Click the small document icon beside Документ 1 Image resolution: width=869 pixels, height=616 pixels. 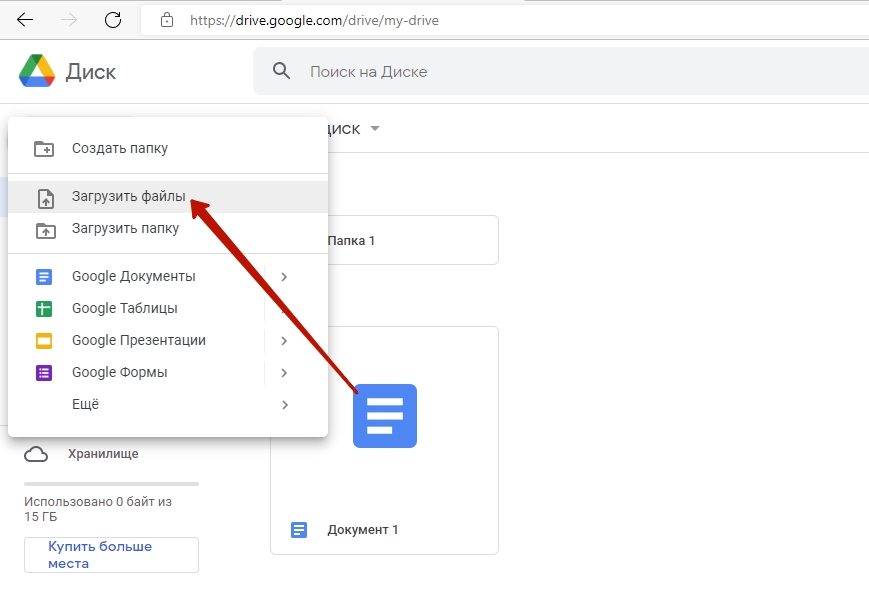[299, 530]
